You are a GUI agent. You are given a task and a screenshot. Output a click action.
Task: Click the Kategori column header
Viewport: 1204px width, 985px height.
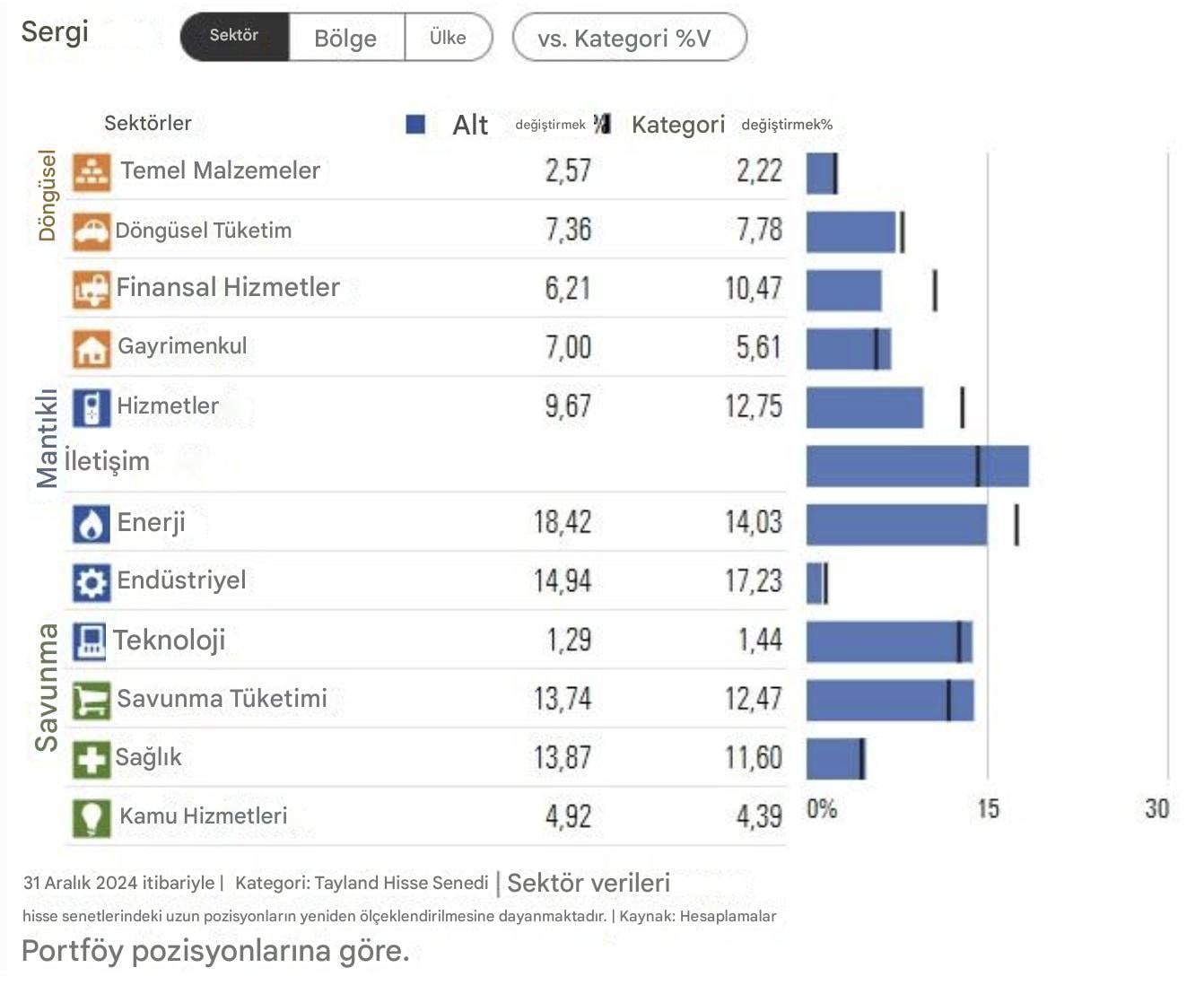(x=678, y=124)
